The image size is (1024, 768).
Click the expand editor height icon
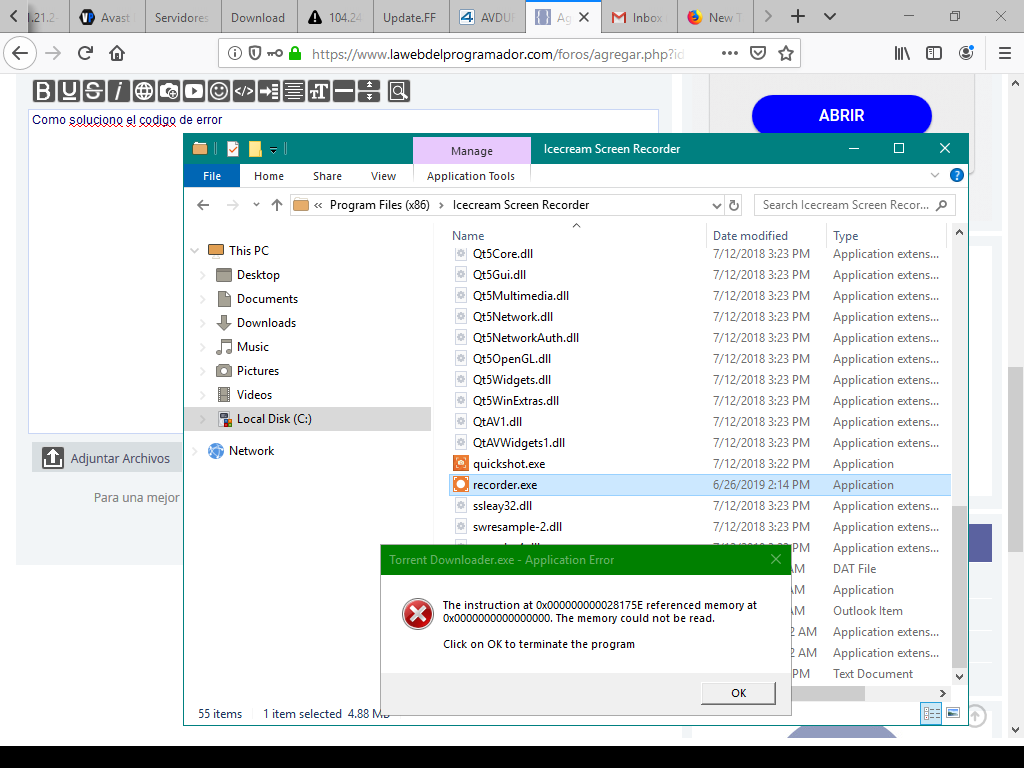(x=369, y=91)
